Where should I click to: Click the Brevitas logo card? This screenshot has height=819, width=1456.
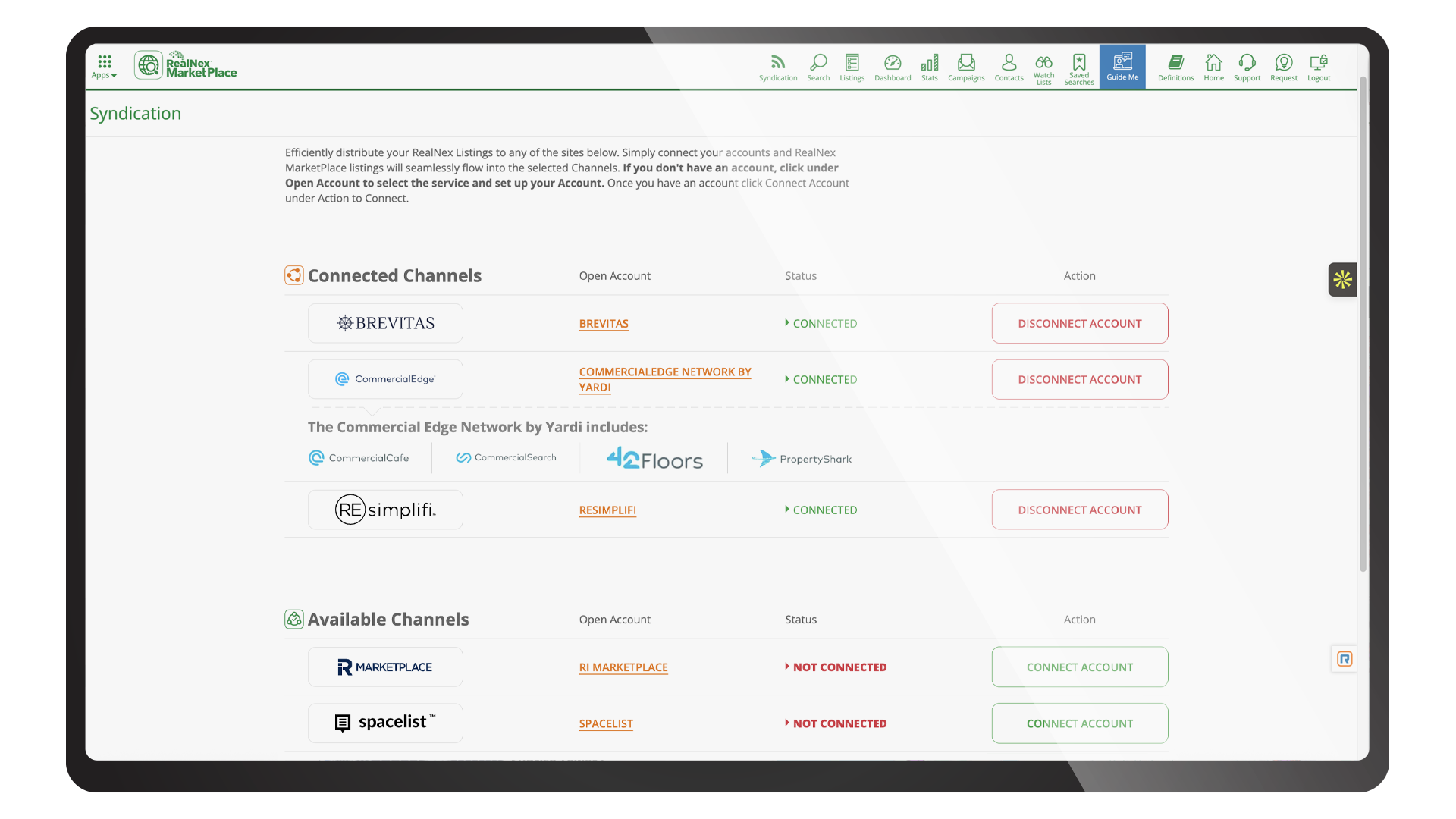pos(385,323)
